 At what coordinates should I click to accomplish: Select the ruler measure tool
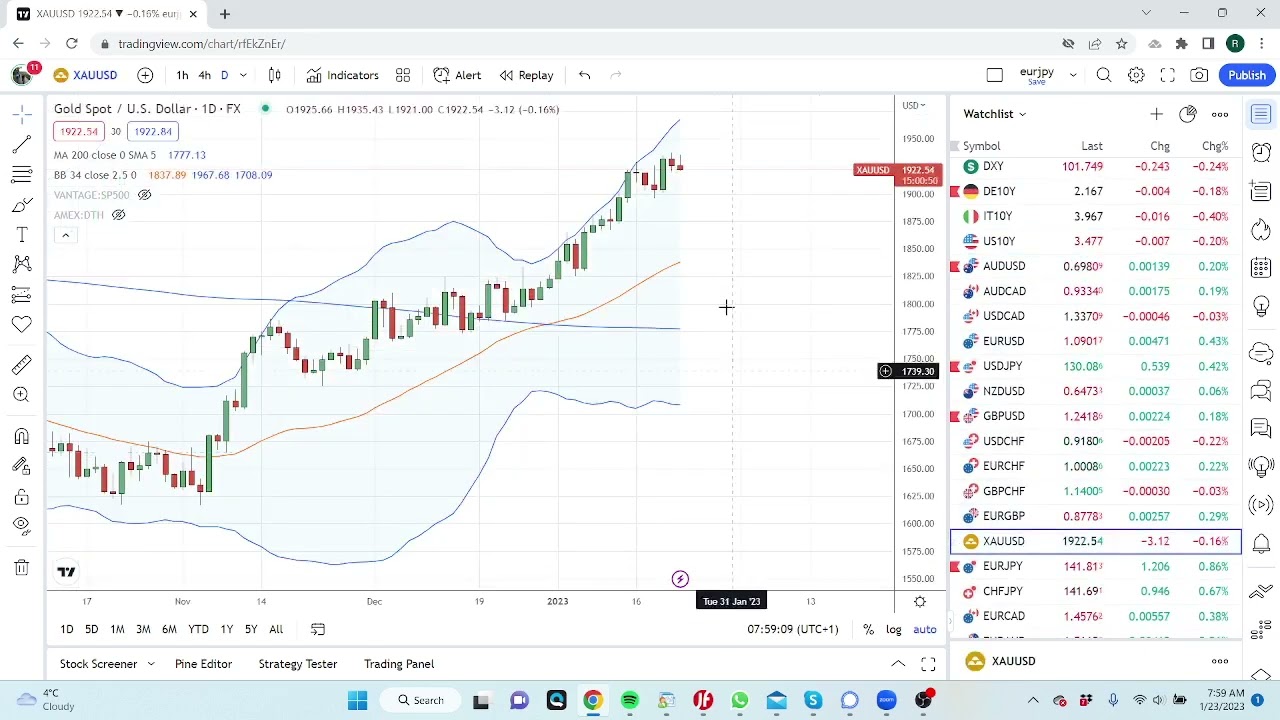click(21, 365)
